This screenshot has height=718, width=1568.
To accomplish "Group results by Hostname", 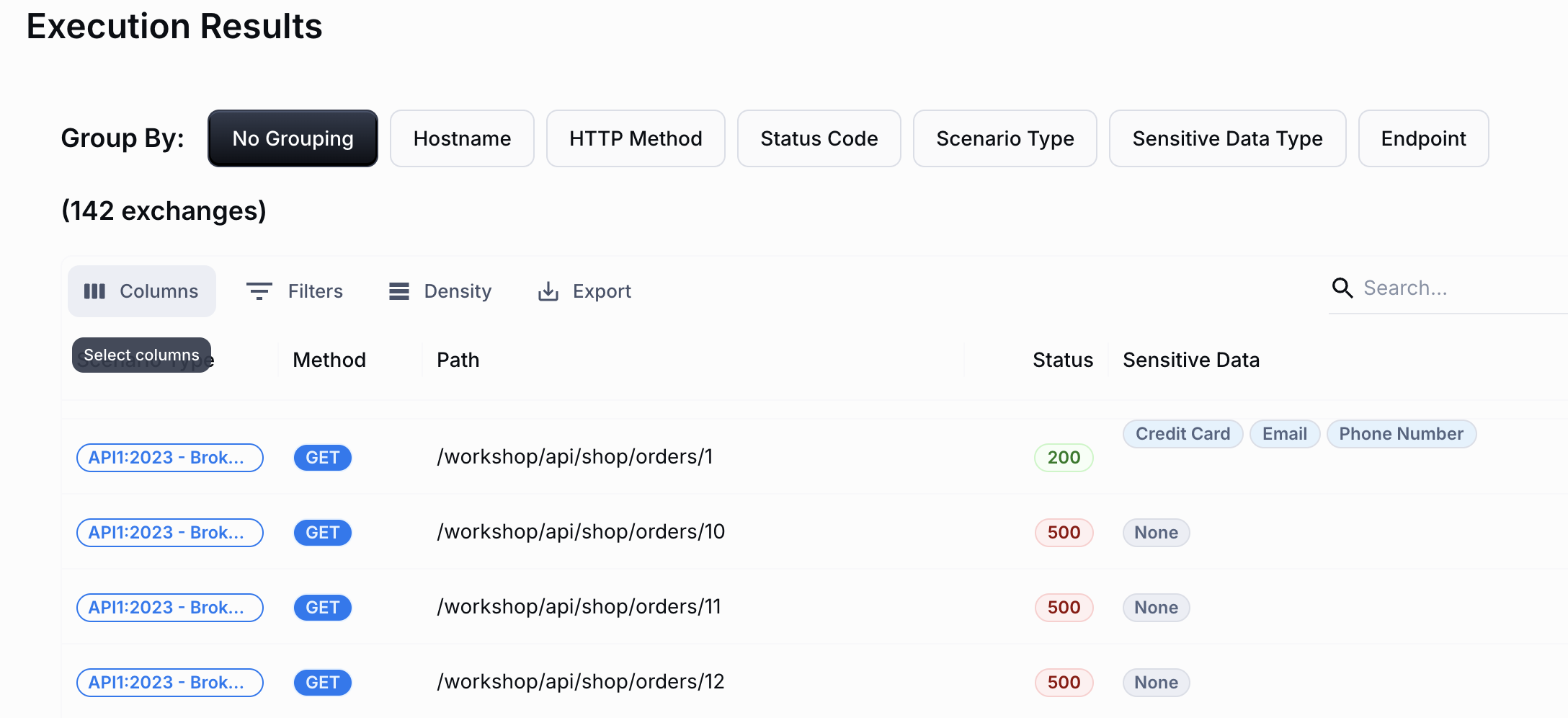I will (462, 138).
